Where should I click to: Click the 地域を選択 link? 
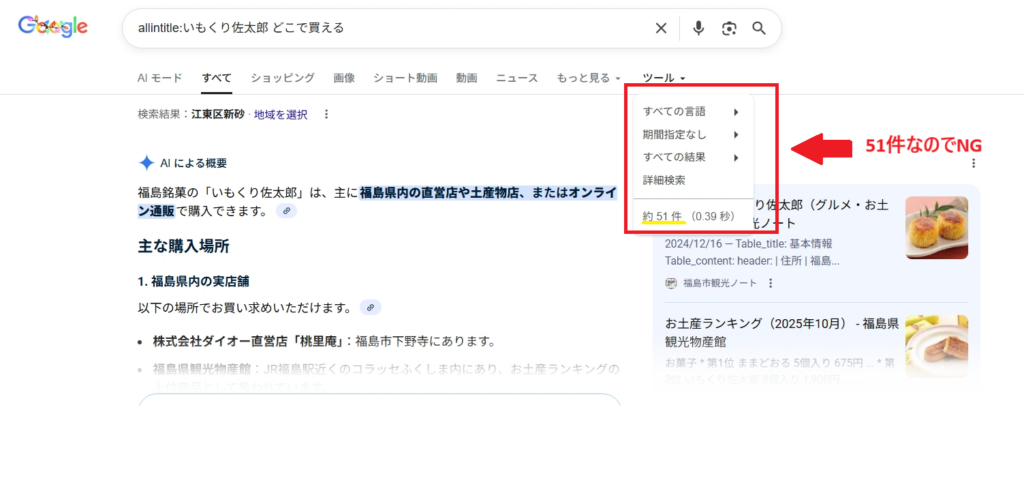point(281,115)
